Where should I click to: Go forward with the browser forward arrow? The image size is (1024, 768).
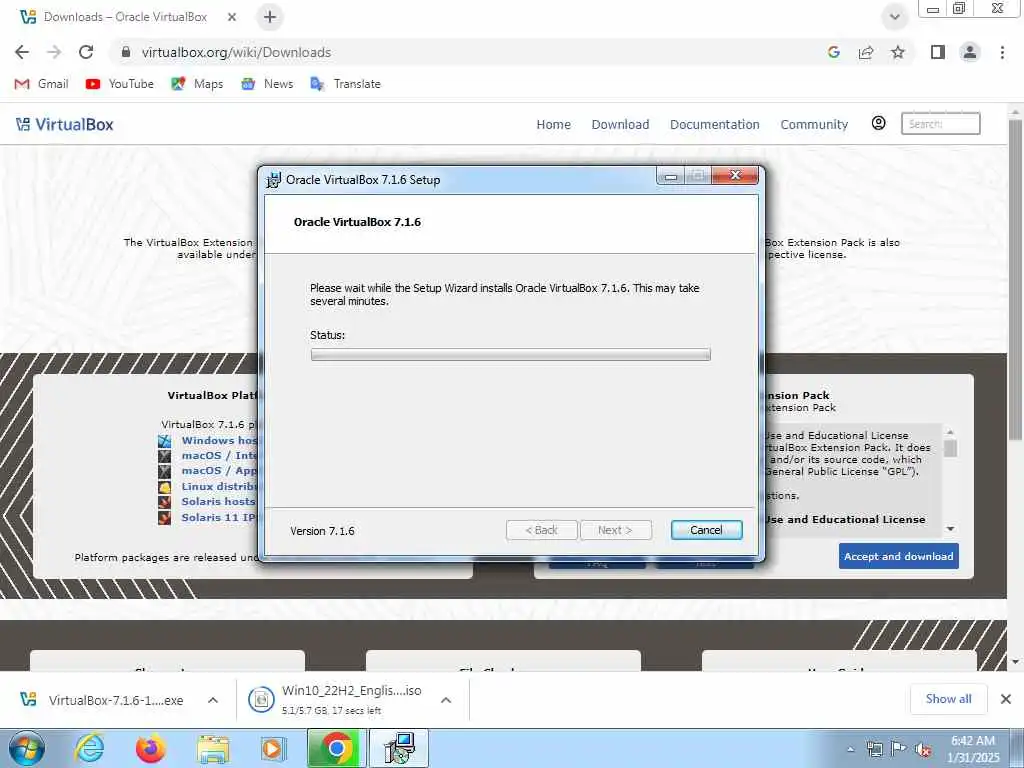[x=54, y=52]
